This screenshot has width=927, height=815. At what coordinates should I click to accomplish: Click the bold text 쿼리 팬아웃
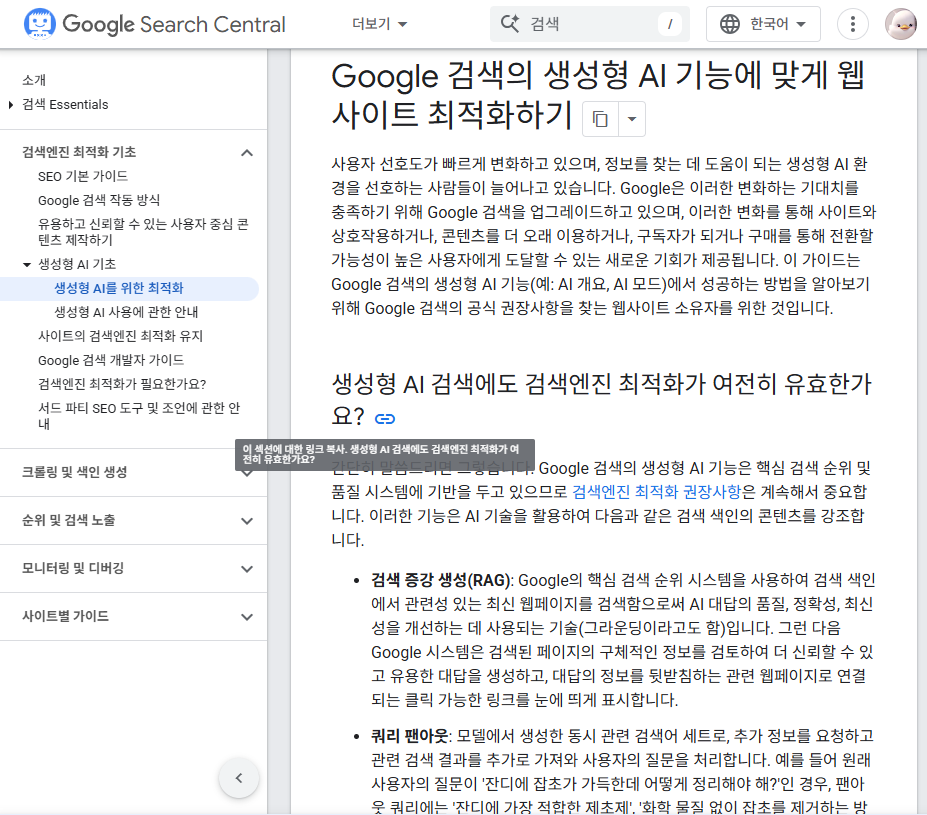(410, 736)
